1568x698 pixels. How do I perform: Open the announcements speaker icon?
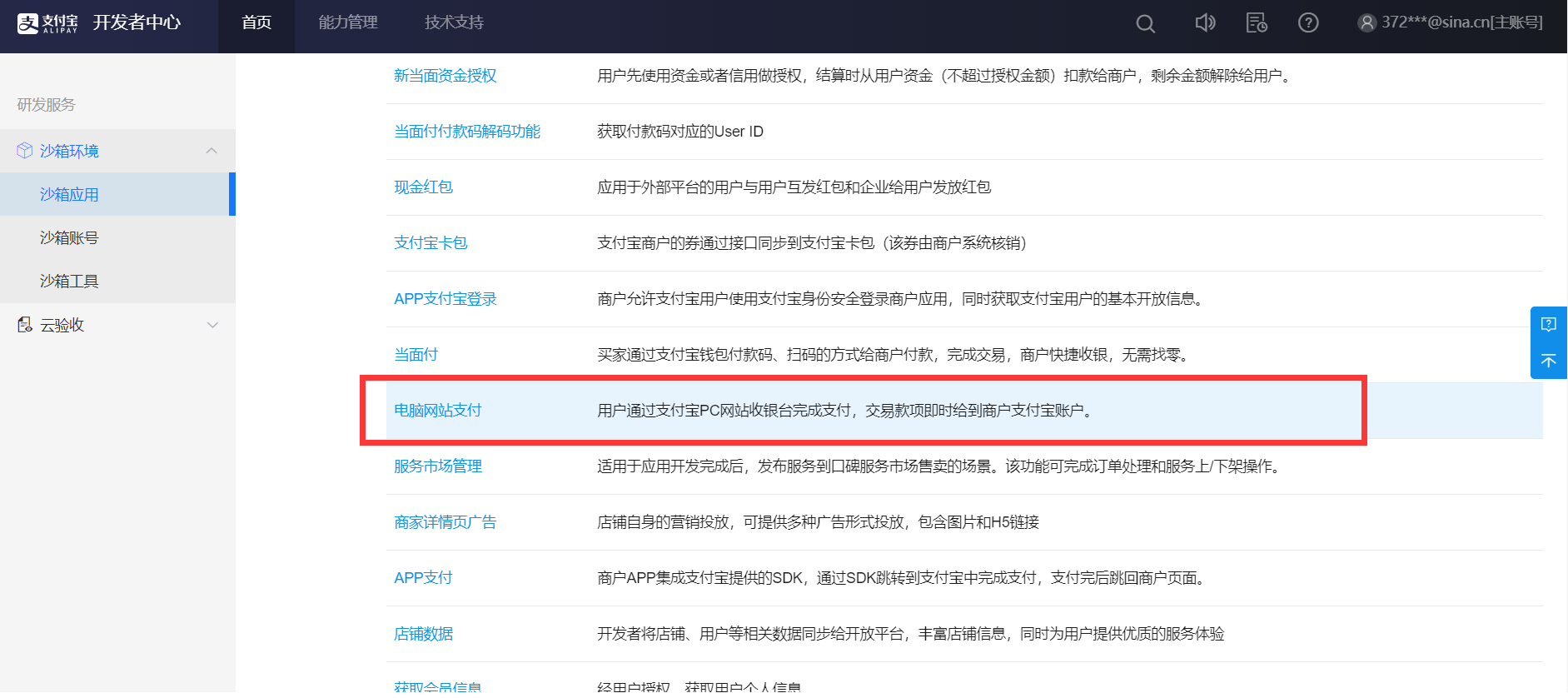tap(1205, 22)
